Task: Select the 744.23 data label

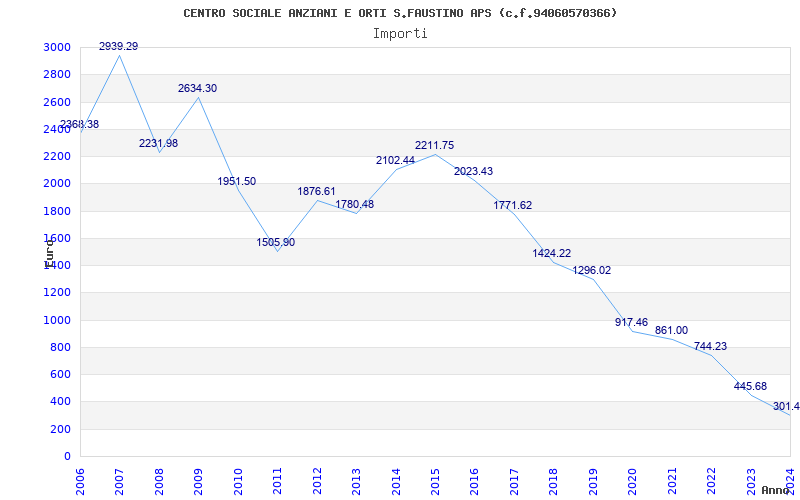Action: (x=710, y=346)
